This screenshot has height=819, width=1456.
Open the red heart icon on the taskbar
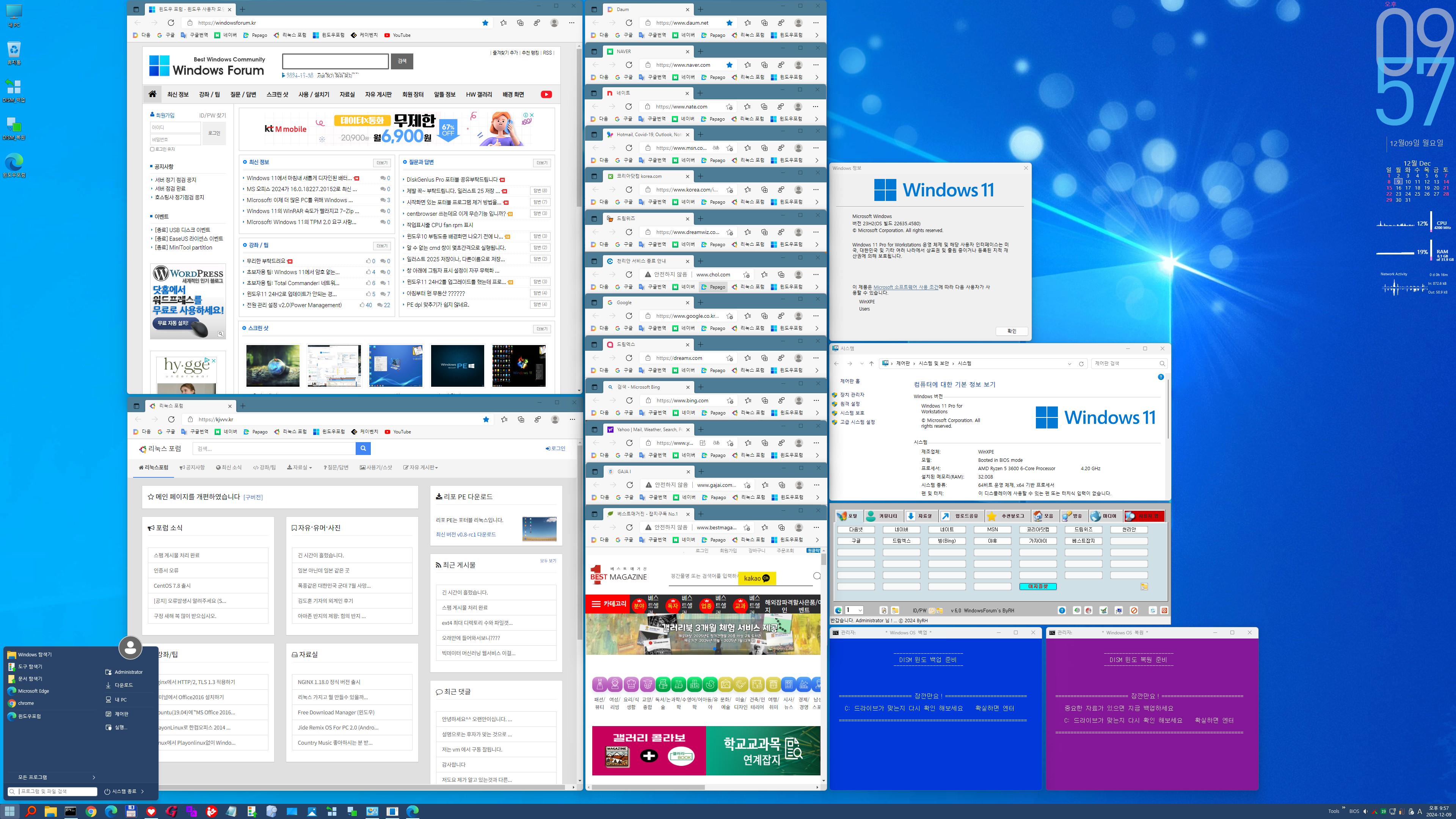[x=151, y=811]
